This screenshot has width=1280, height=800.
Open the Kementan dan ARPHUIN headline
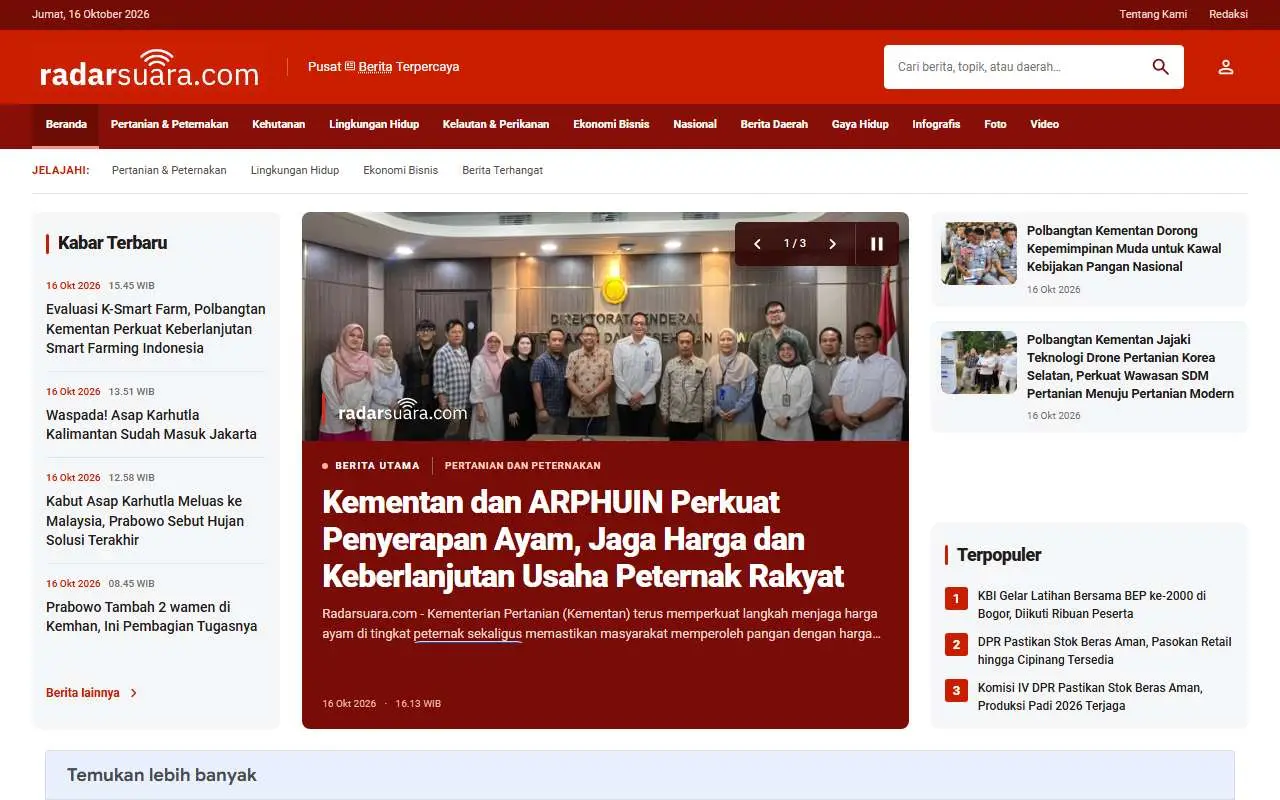click(x=583, y=539)
